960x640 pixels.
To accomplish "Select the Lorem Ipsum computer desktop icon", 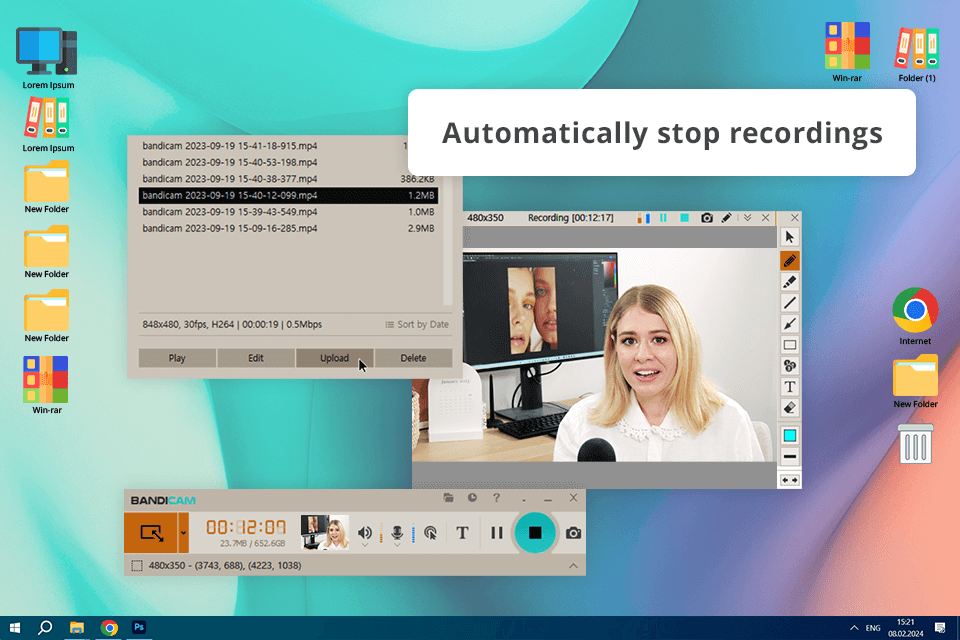I will coord(48,58).
